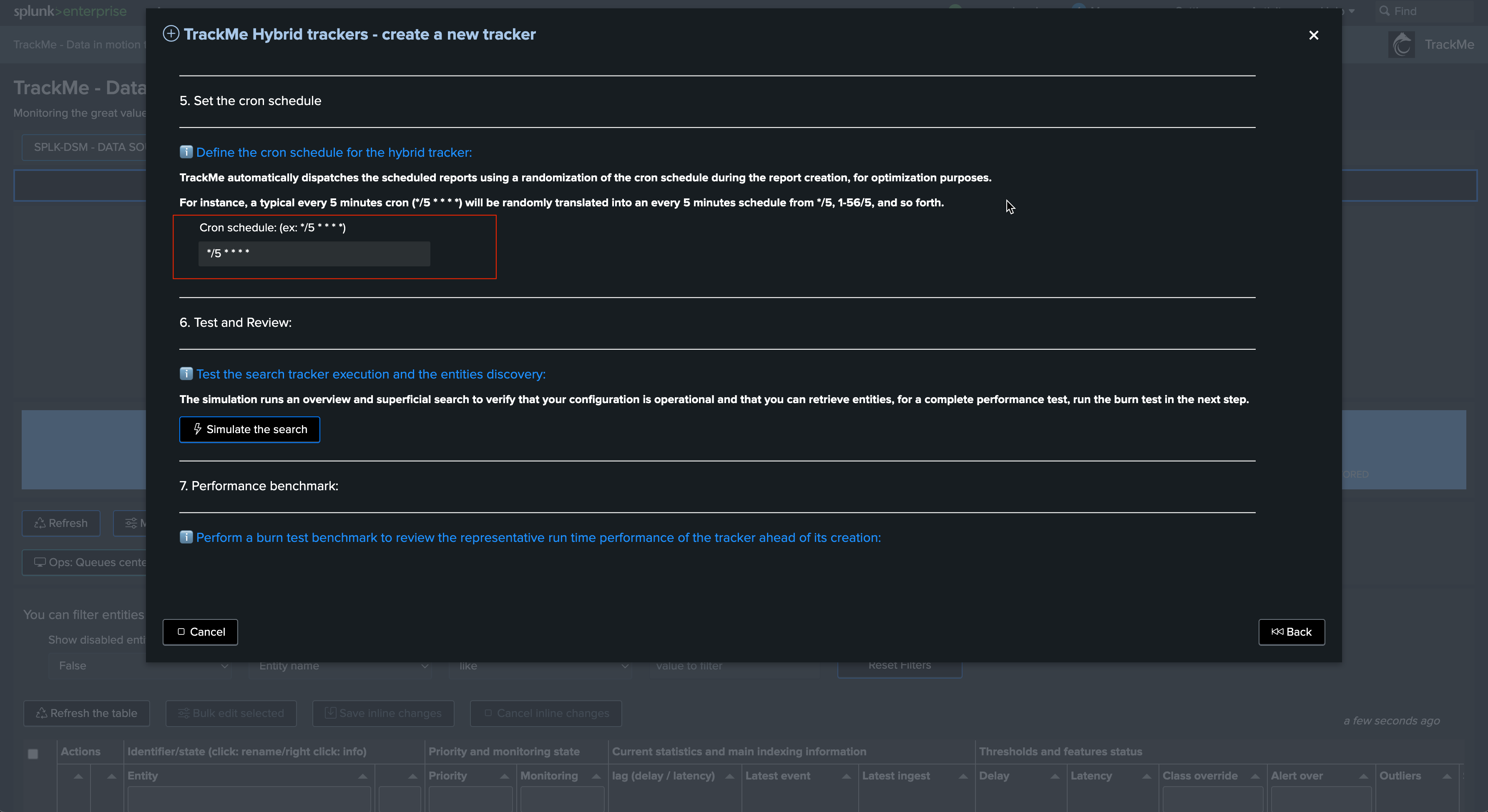
Task: Close the create tracker dialog with X
Action: pos(1314,35)
